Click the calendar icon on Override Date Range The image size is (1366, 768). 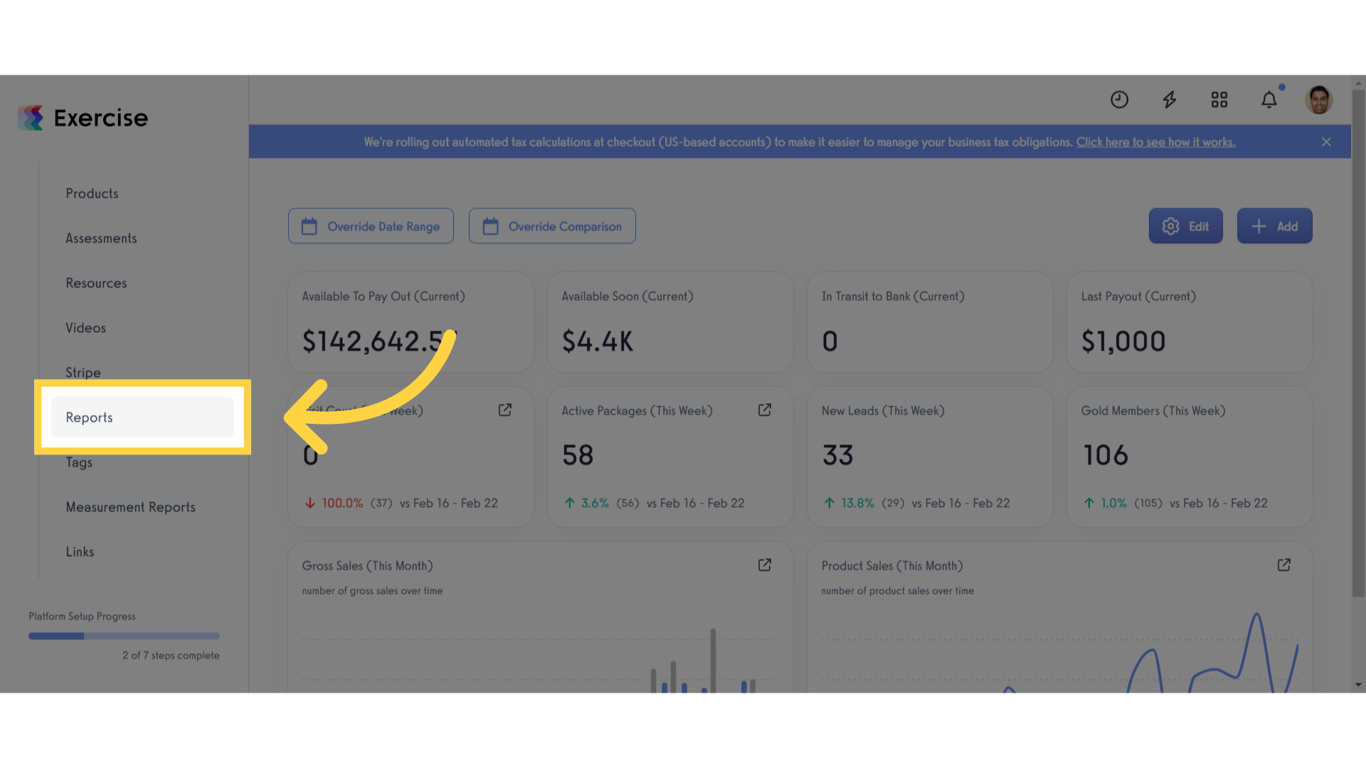pos(309,226)
